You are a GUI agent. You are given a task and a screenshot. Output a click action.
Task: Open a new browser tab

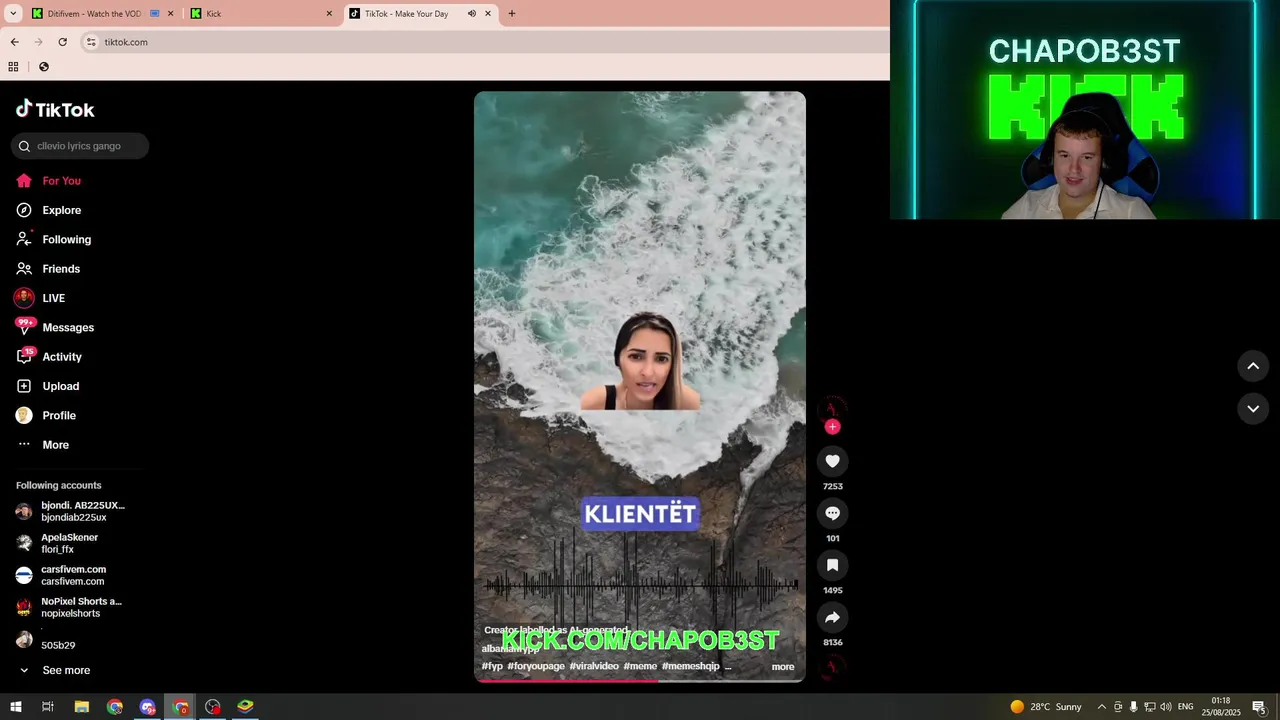[x=512, y=14]
